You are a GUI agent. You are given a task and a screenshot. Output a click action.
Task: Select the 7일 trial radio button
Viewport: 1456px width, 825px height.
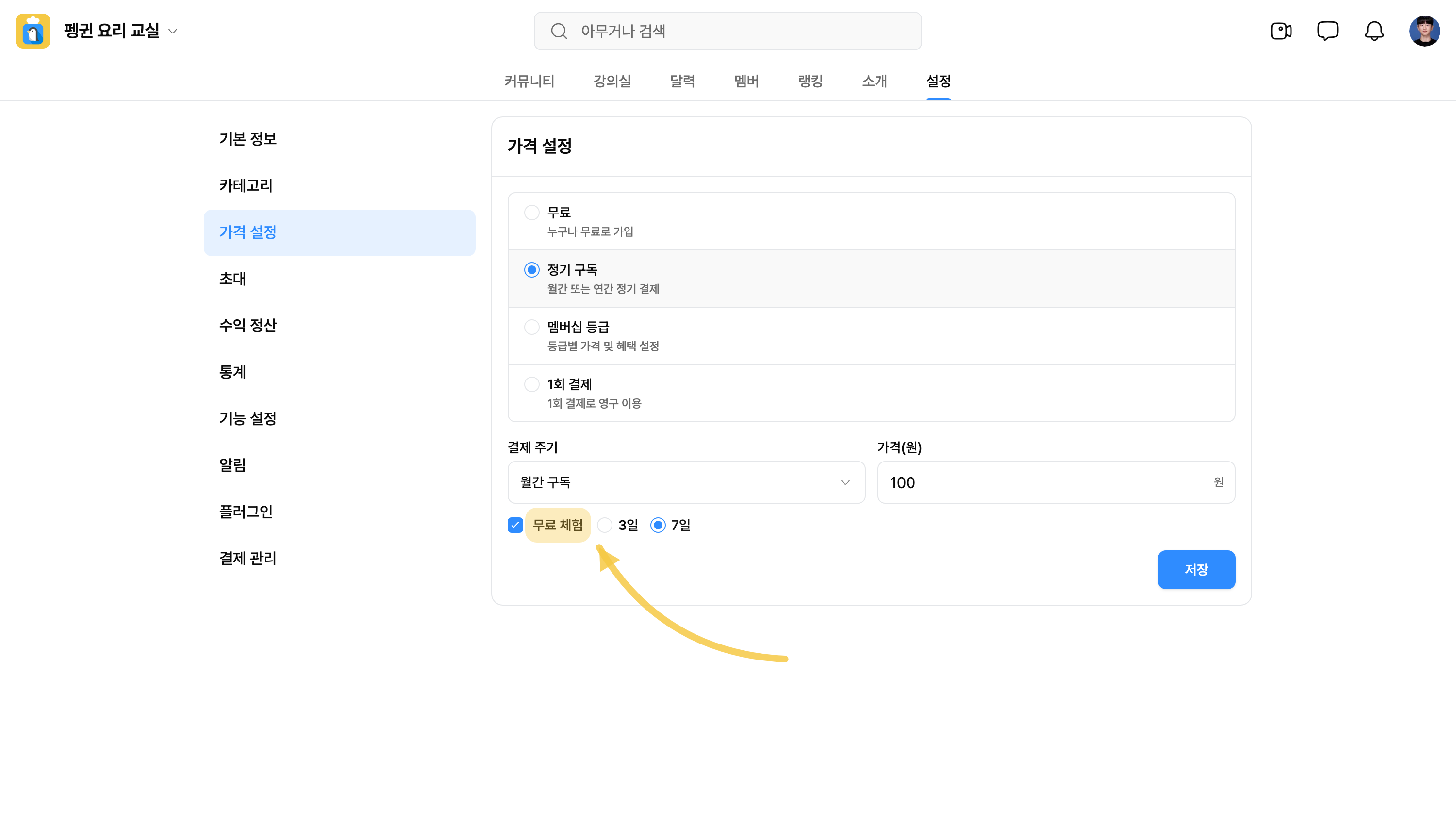click(658, 525)
